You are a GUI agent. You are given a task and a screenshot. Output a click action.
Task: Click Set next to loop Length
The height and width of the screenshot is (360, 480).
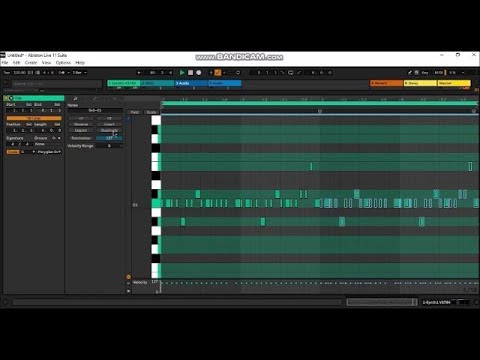(57, 124)
